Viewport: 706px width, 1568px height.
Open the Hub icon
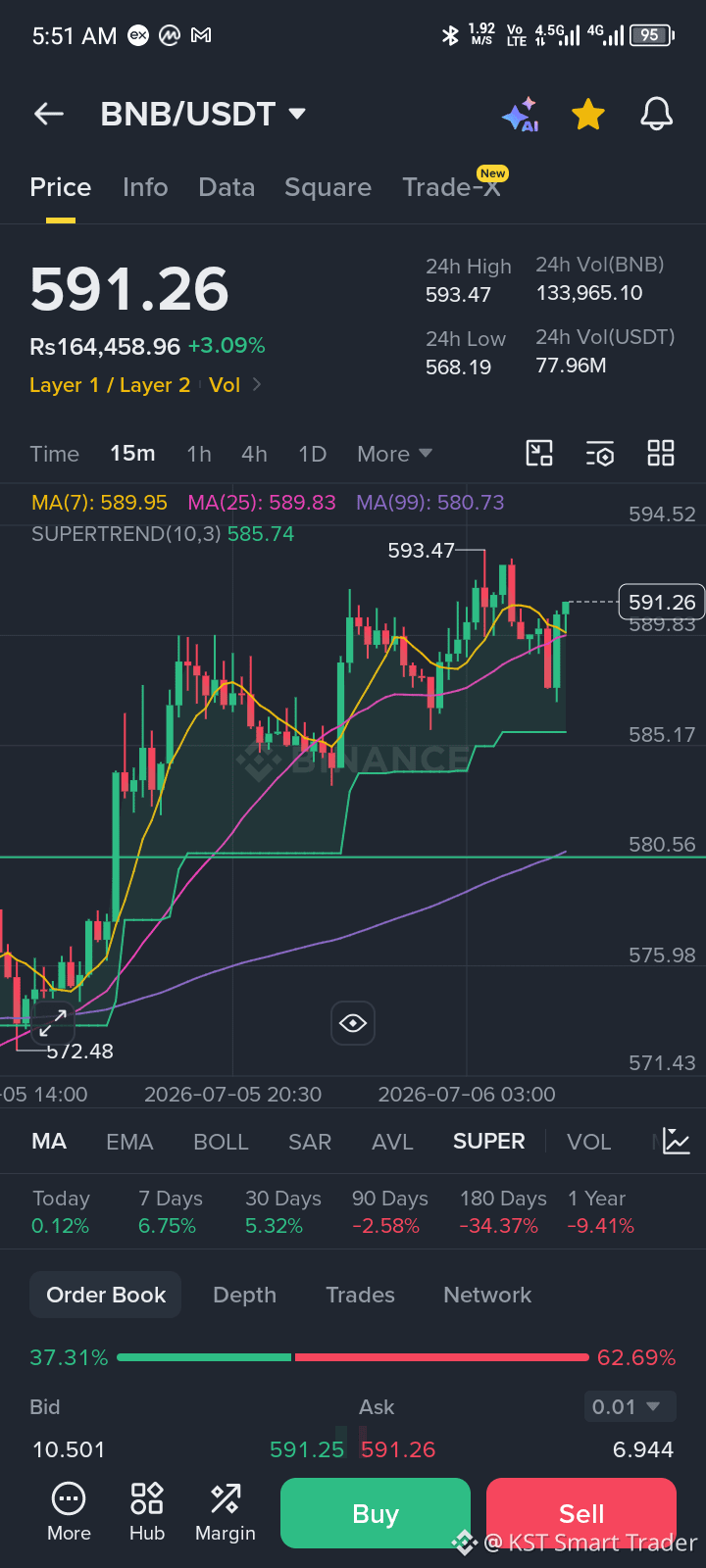click(x=147, y=1512)
